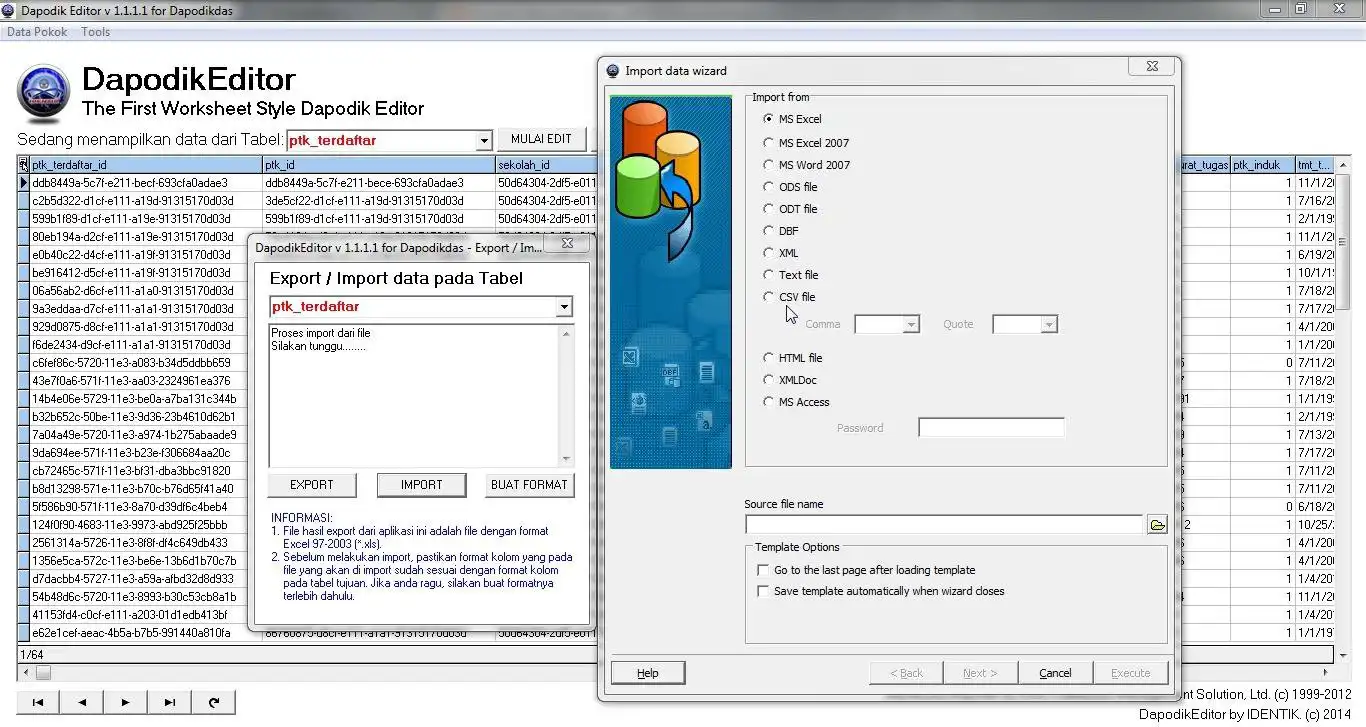Click Help in the import wizard
The image size is (1366, 727).
click(x=648, y=673)
